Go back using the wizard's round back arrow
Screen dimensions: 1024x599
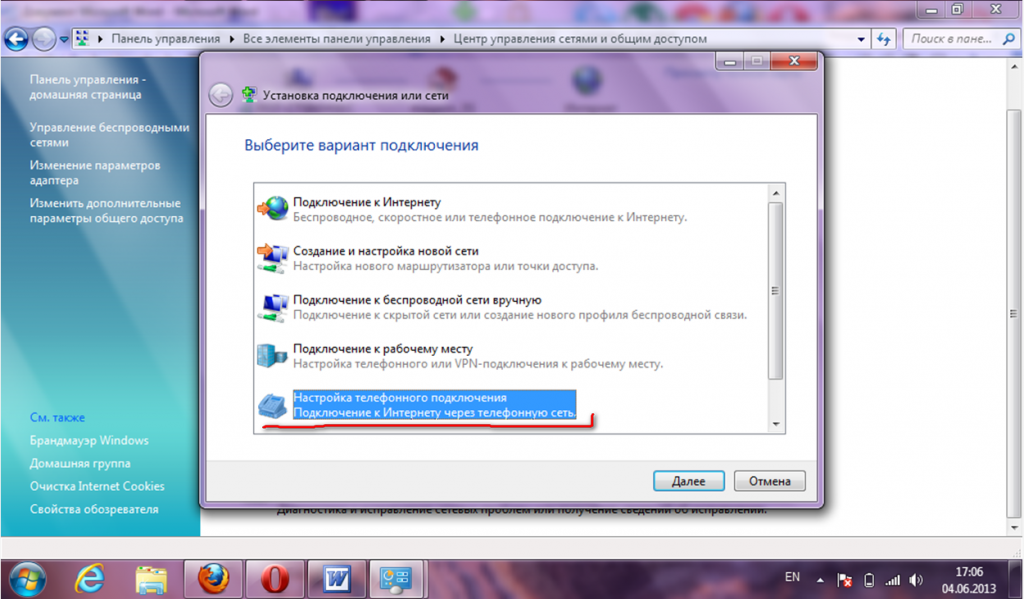tap(221, 95)
